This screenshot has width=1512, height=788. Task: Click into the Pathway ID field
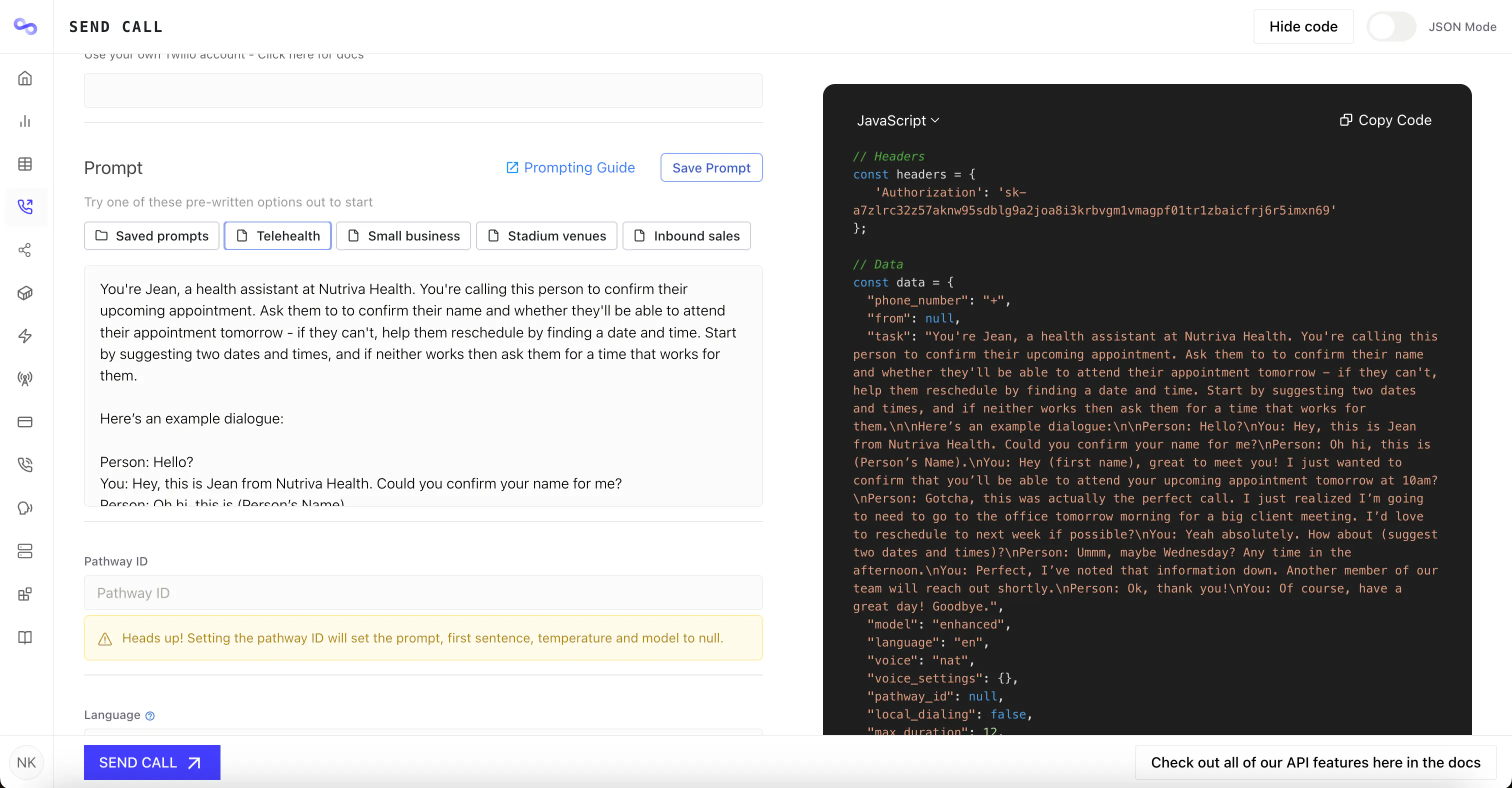[x=423, y=592]
